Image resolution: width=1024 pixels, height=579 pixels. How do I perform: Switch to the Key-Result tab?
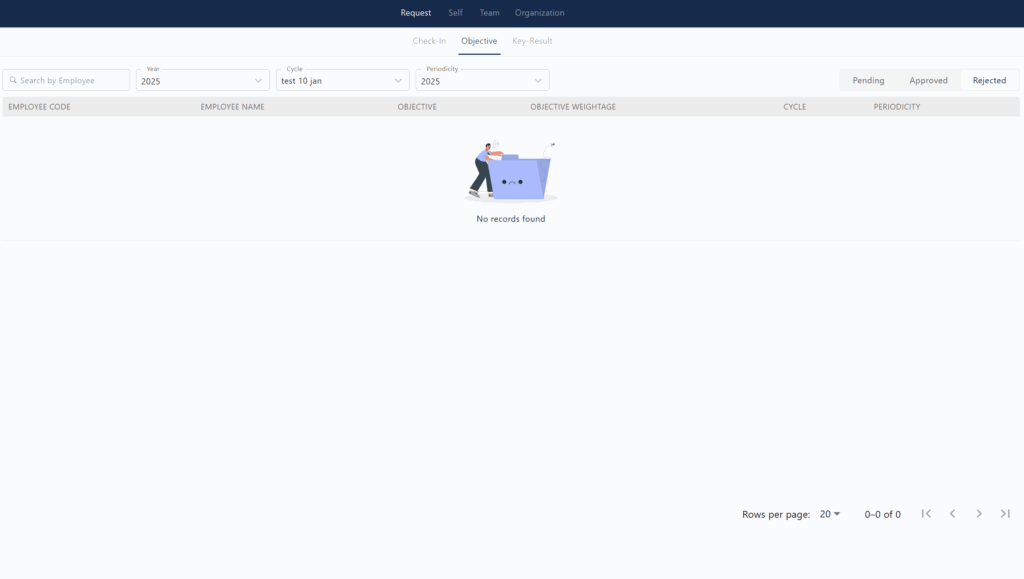click(x=532, y=40)
